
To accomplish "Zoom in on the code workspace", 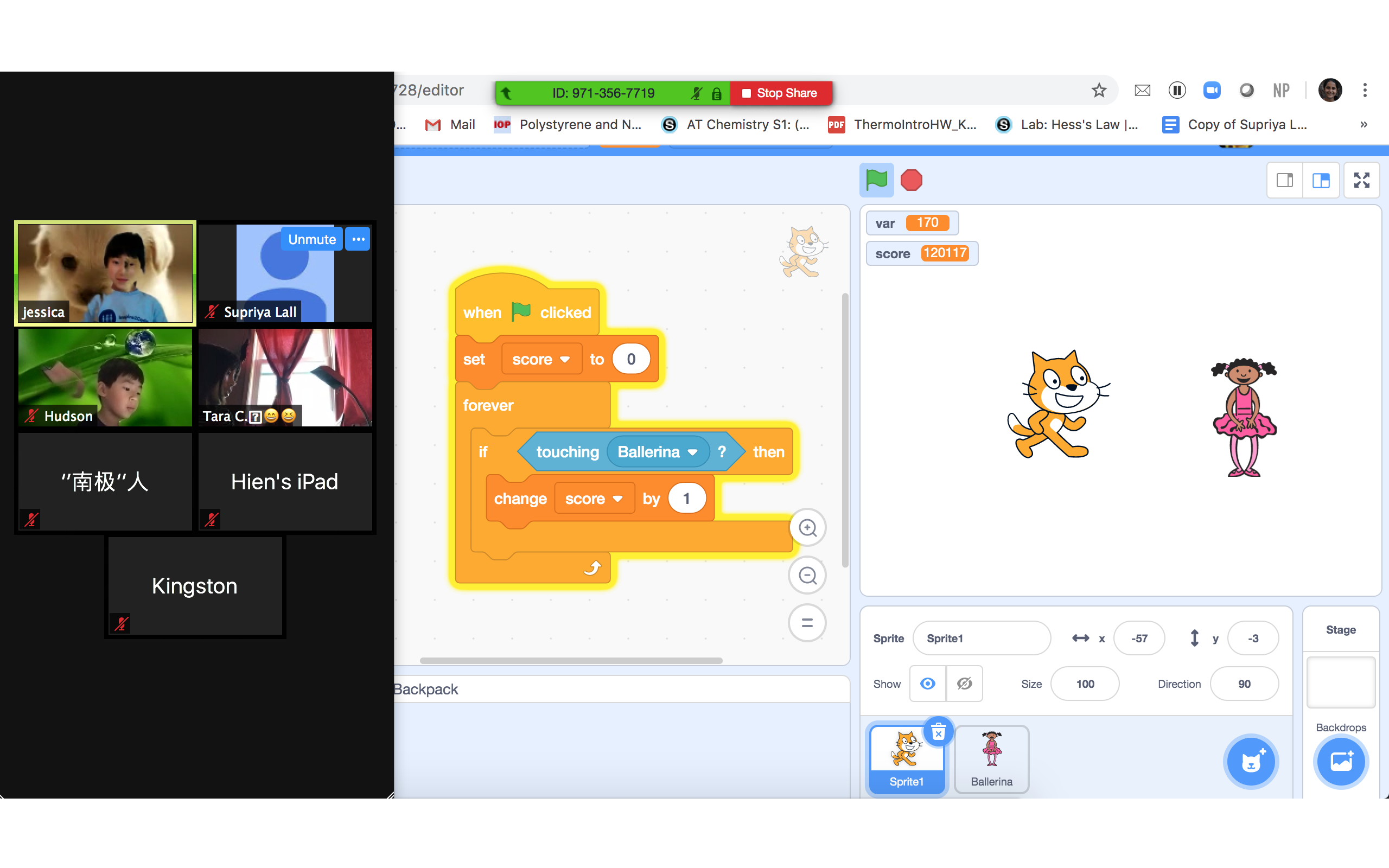I will tap(807, 527).
